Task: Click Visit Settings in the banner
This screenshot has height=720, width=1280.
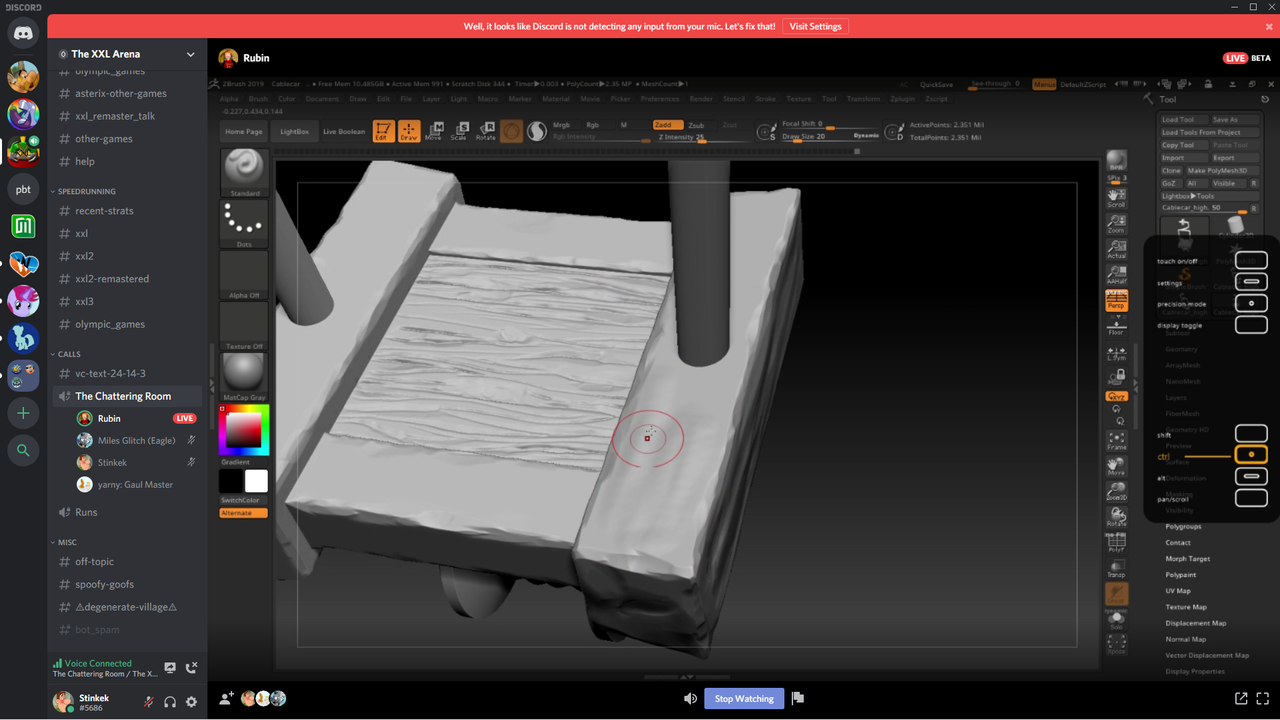Action: [815, 26]
